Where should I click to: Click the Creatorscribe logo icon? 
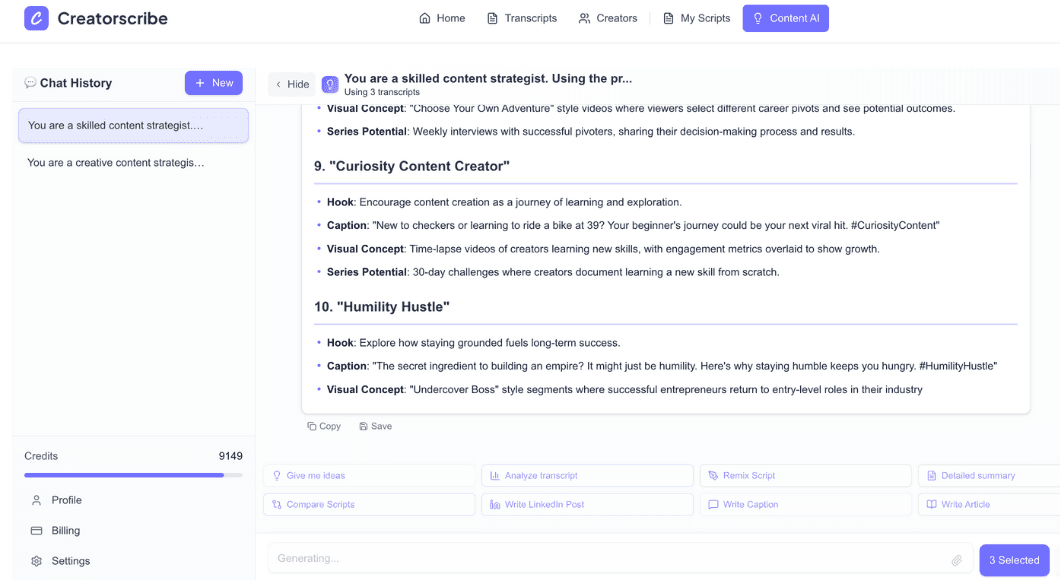(x=36, y=18)
